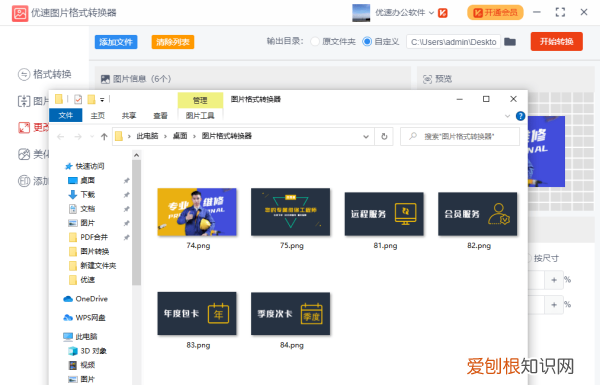
Task: Select 3D 对象 in navigation pane
Action: [87, 351]
